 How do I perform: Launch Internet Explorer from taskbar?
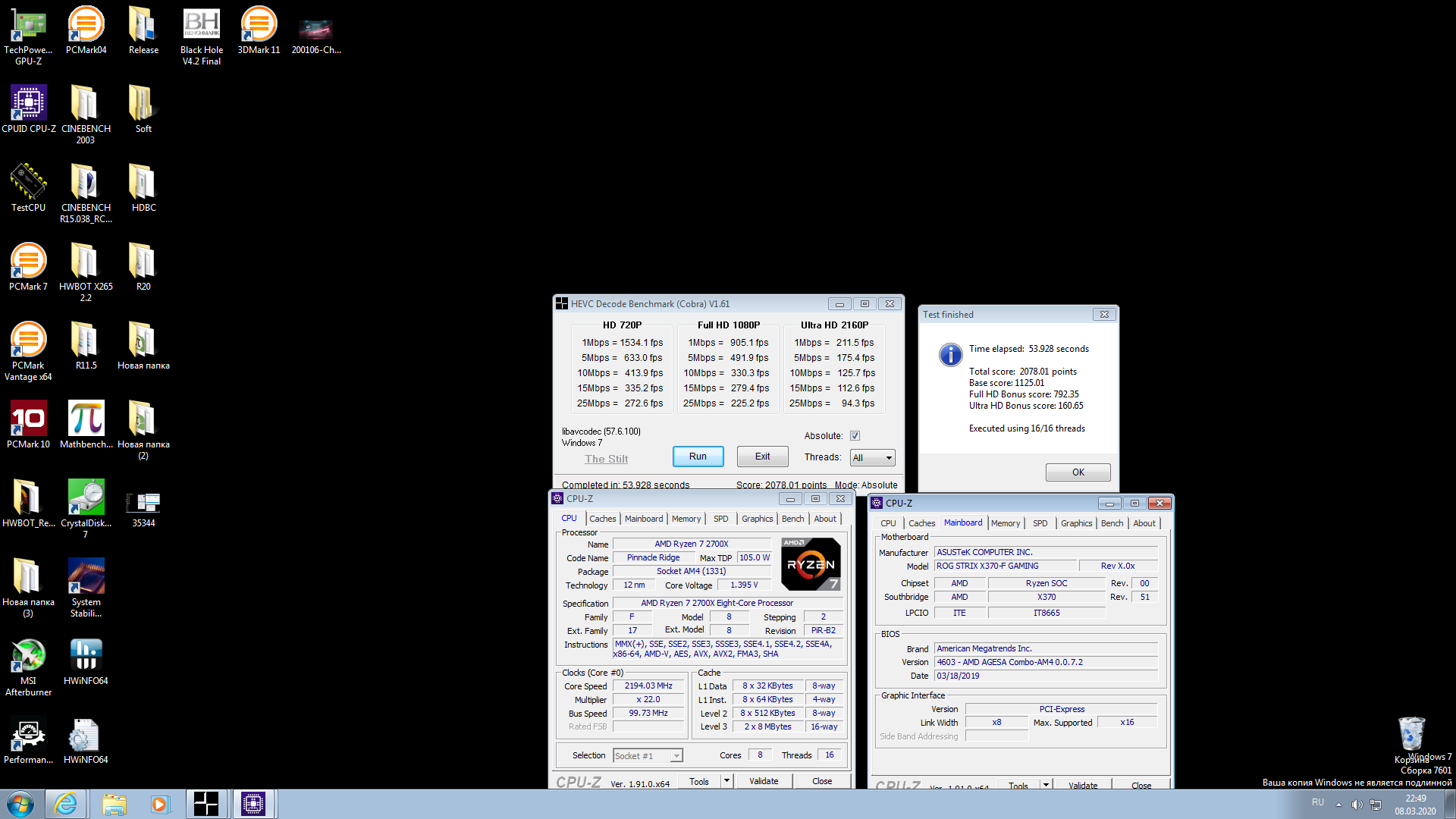point(66,804)
